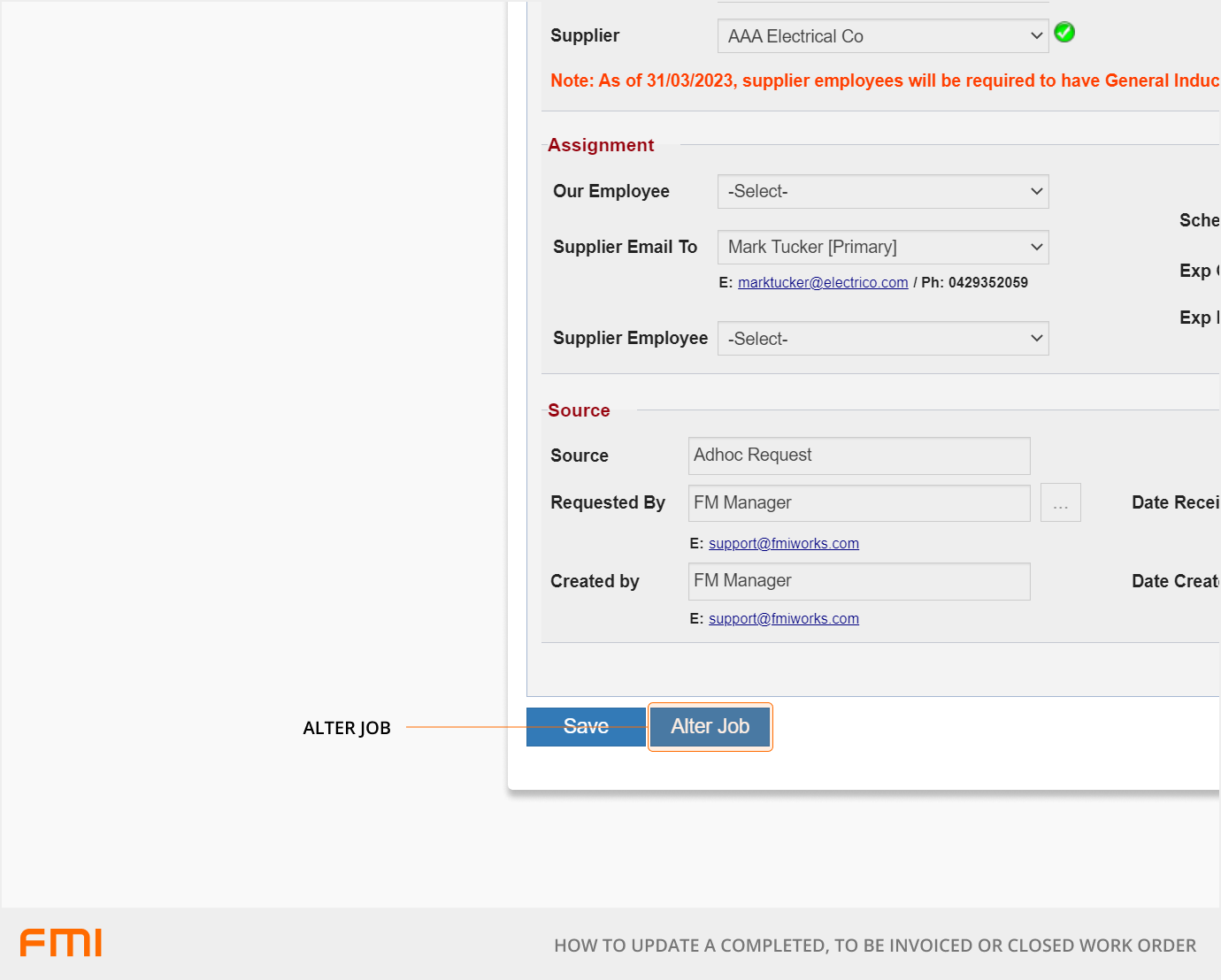
Task: Click the Alter Job button
Action: point(710,727)
